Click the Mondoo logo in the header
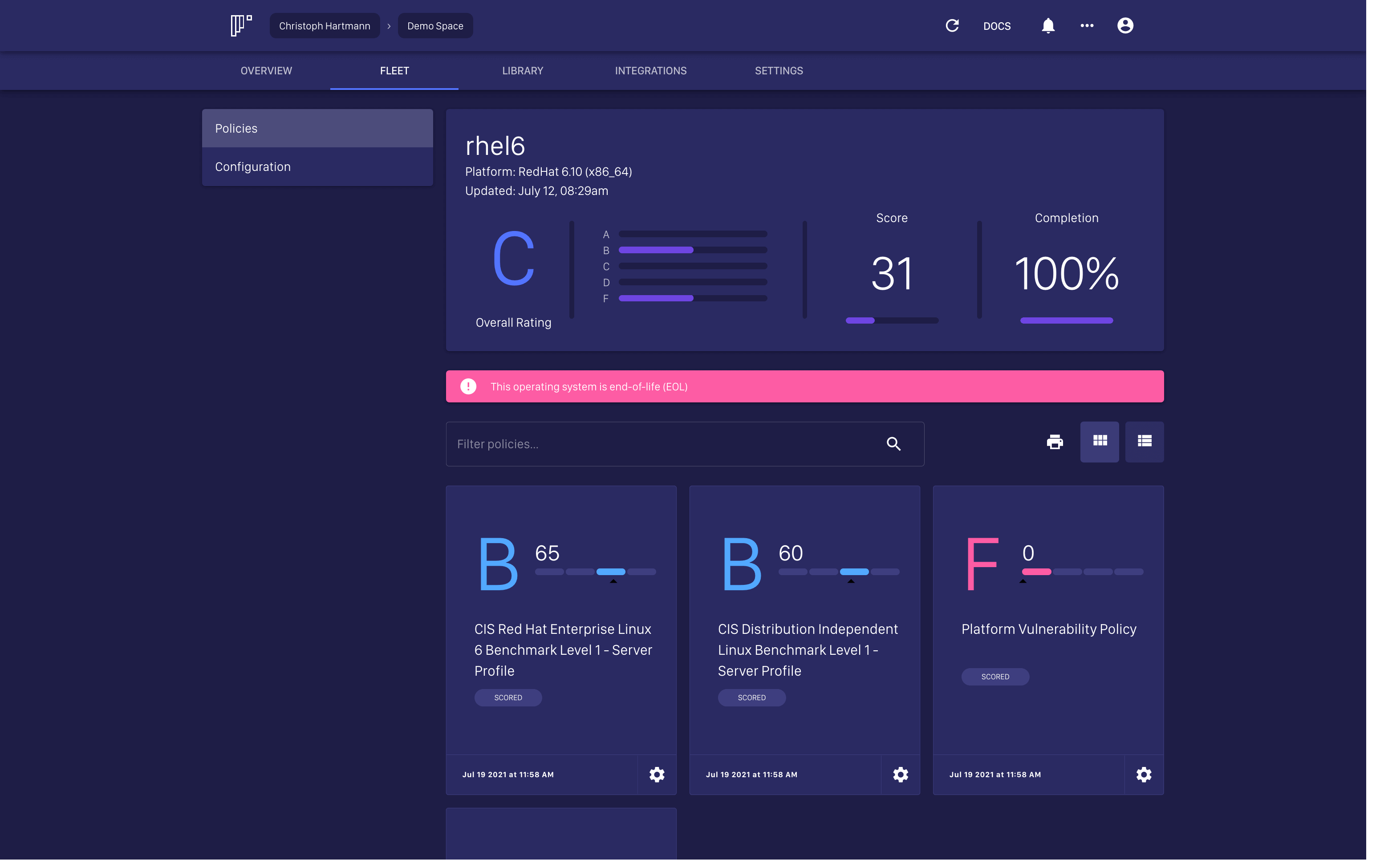The height and width of the screenshot is (868, 1380). pyautogui.click(x=240, y=25)
